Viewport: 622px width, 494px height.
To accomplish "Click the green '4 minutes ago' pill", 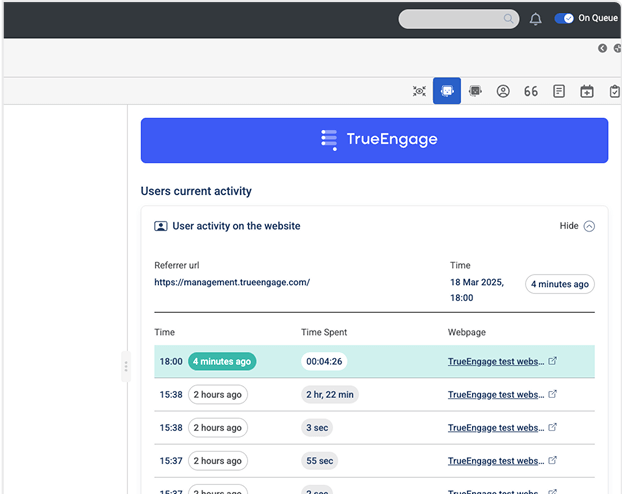I will tap(222, 361).
